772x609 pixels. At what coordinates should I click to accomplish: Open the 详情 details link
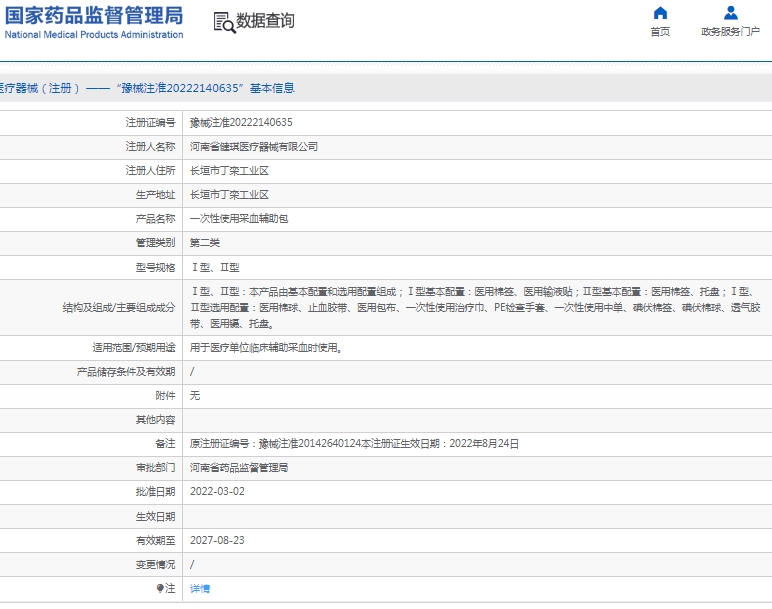pos(200,588)
